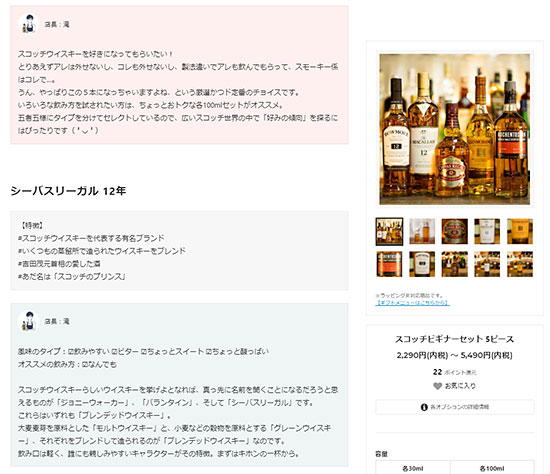
Task: Click hashtag line 吉田茂元首相の愛した酒
Action: pyautogui.click(x=59, y=263)
